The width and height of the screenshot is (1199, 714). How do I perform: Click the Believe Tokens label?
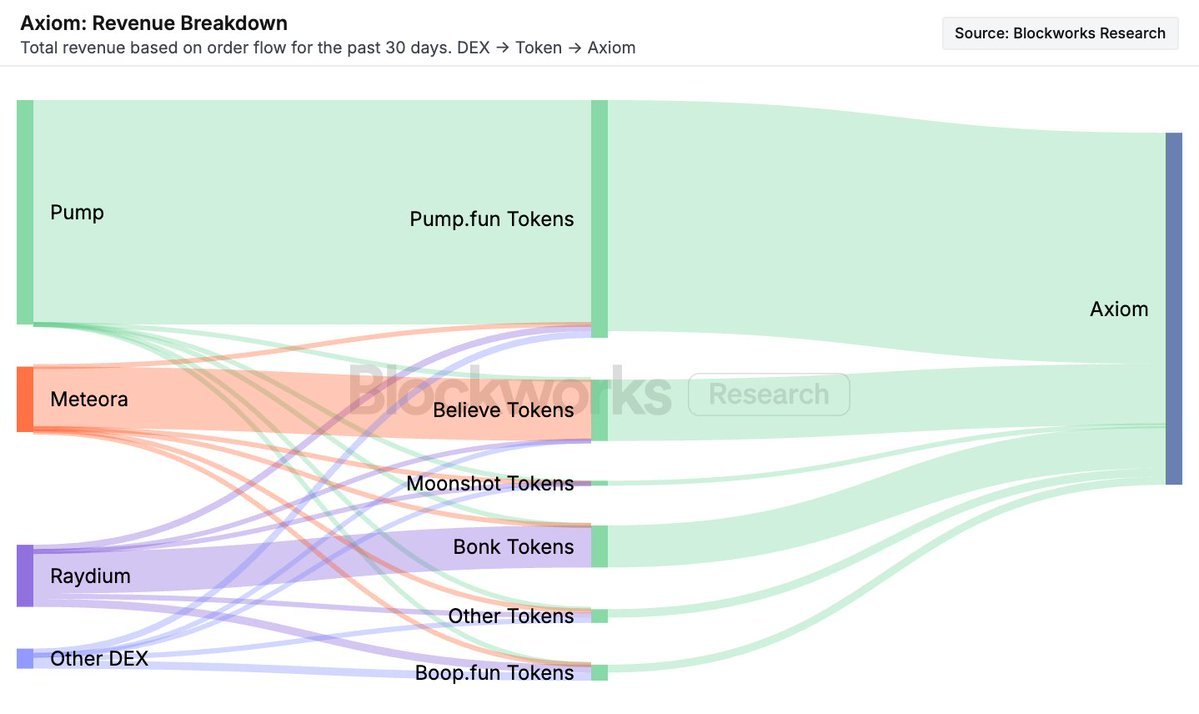point(503,410)
